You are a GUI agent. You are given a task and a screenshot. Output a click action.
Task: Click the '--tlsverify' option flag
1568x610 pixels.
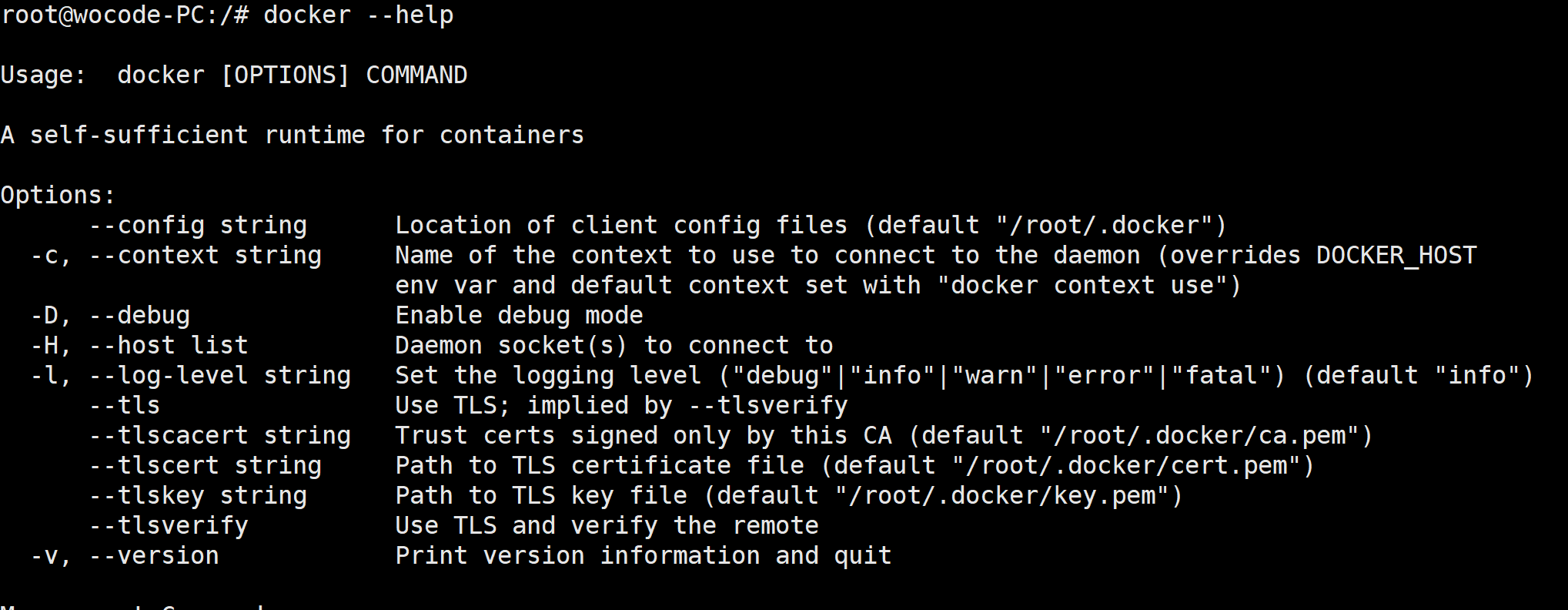[169, 526]
